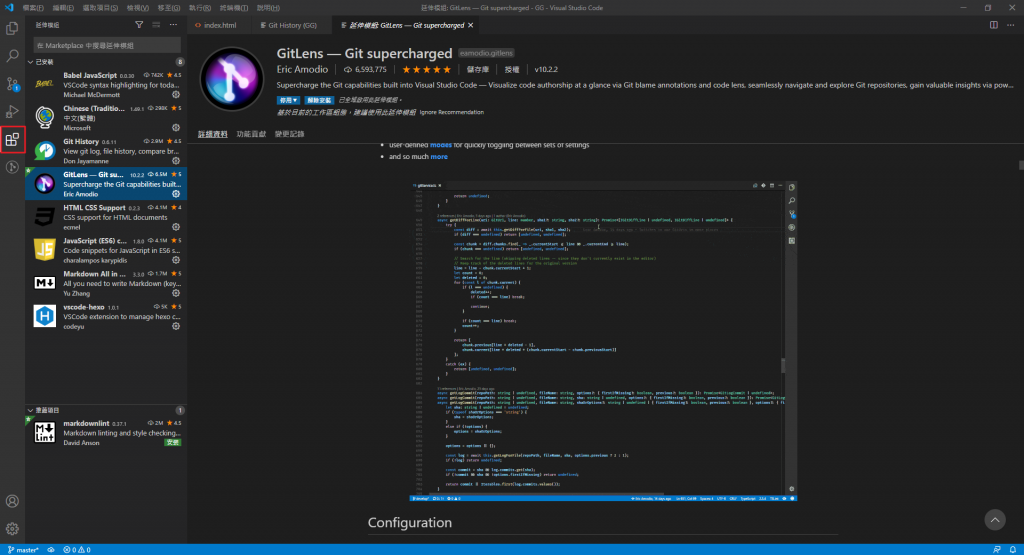The image size is (1024, 555).
Task: Select the Feature Contributions (功能貢獻) tab
Action: (x=251, y=134)
